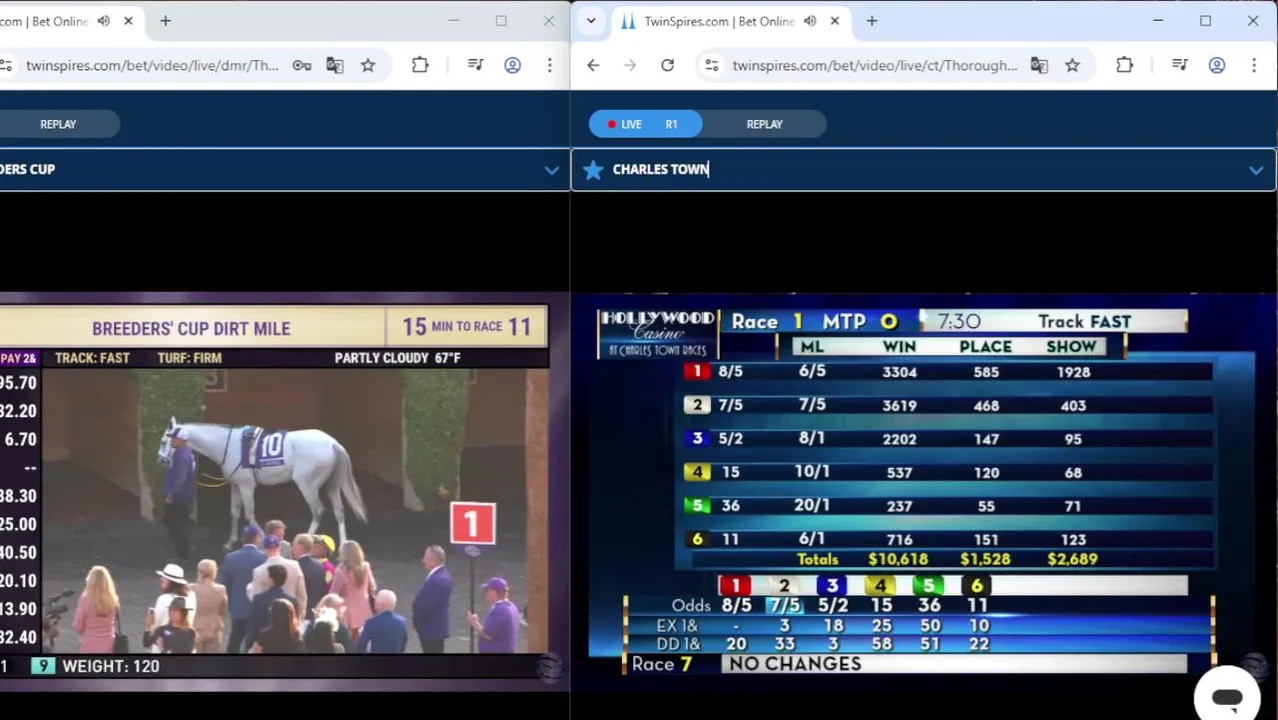Go forward in right window

pos(630,65)
